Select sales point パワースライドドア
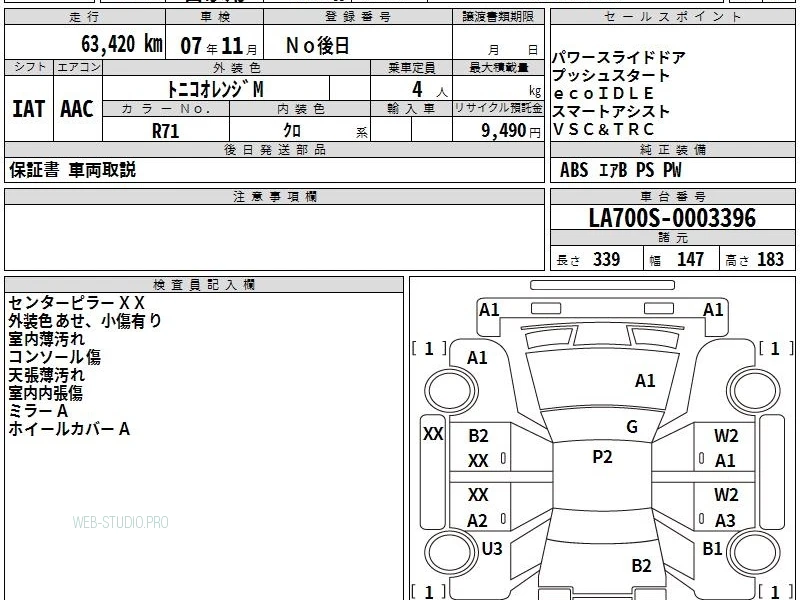Image resolution: width=800 pixels, height=600 pixels. 618,57
